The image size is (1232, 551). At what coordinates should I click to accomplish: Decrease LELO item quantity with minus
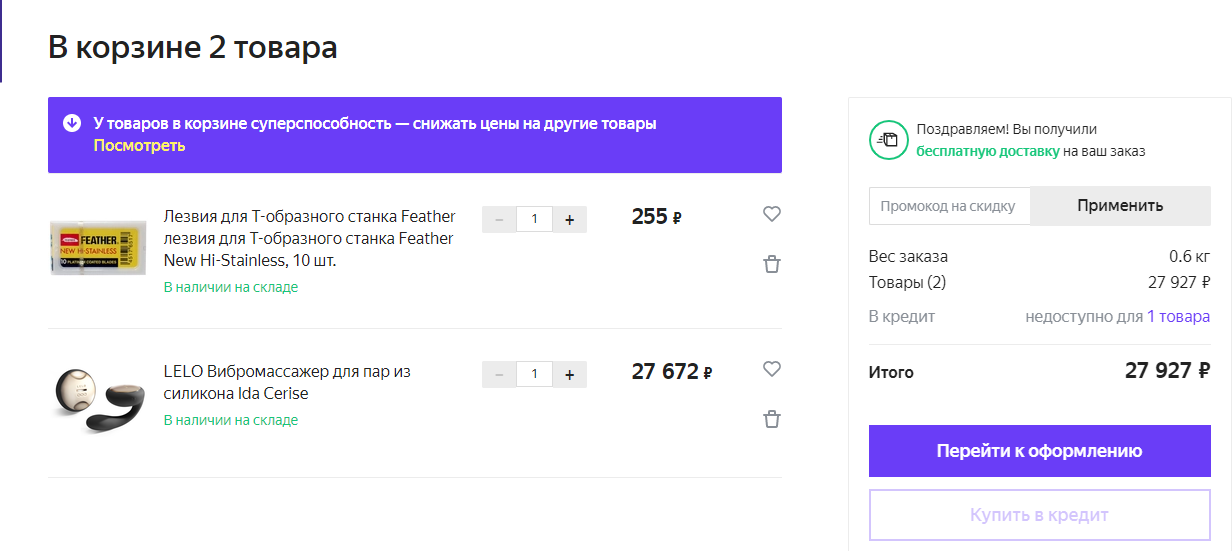(499, 374)
